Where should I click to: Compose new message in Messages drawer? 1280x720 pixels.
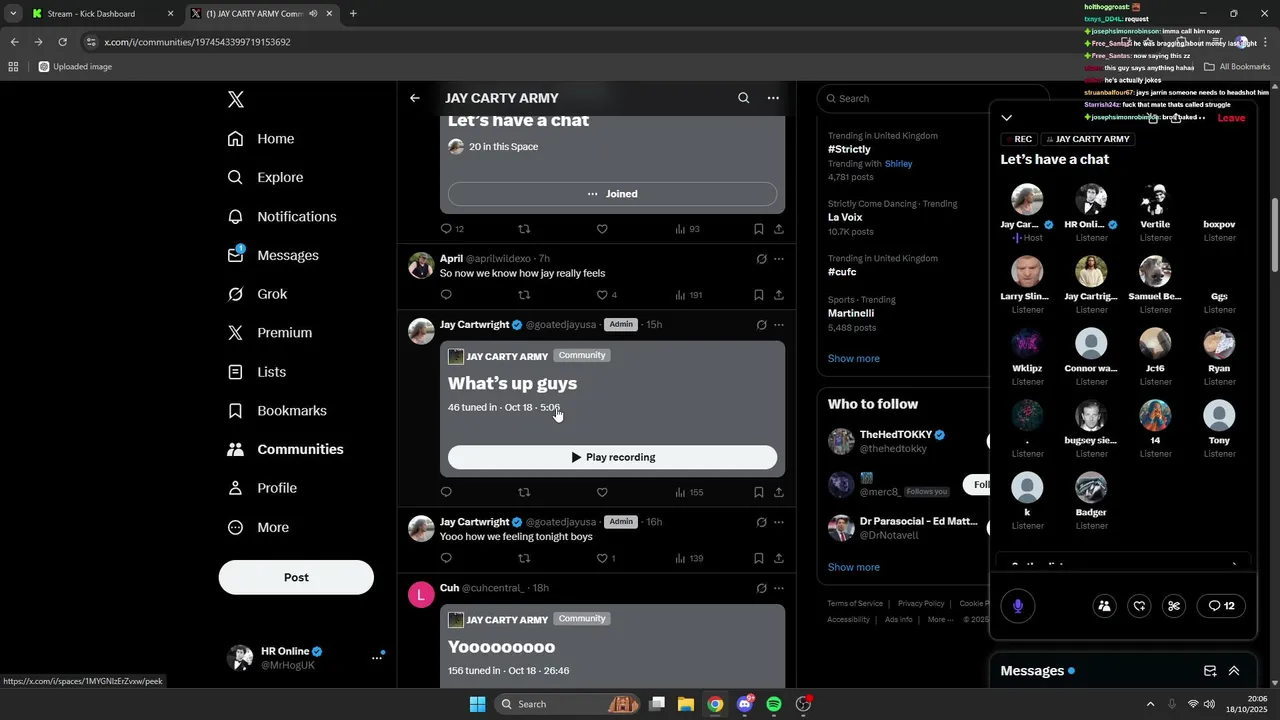click(1210, 671)
